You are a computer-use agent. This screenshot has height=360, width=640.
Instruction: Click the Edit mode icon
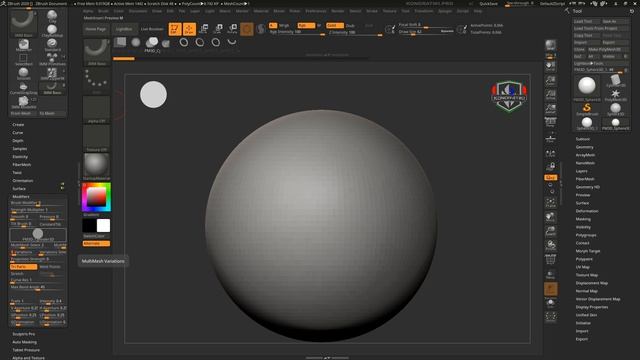(175, 29)
